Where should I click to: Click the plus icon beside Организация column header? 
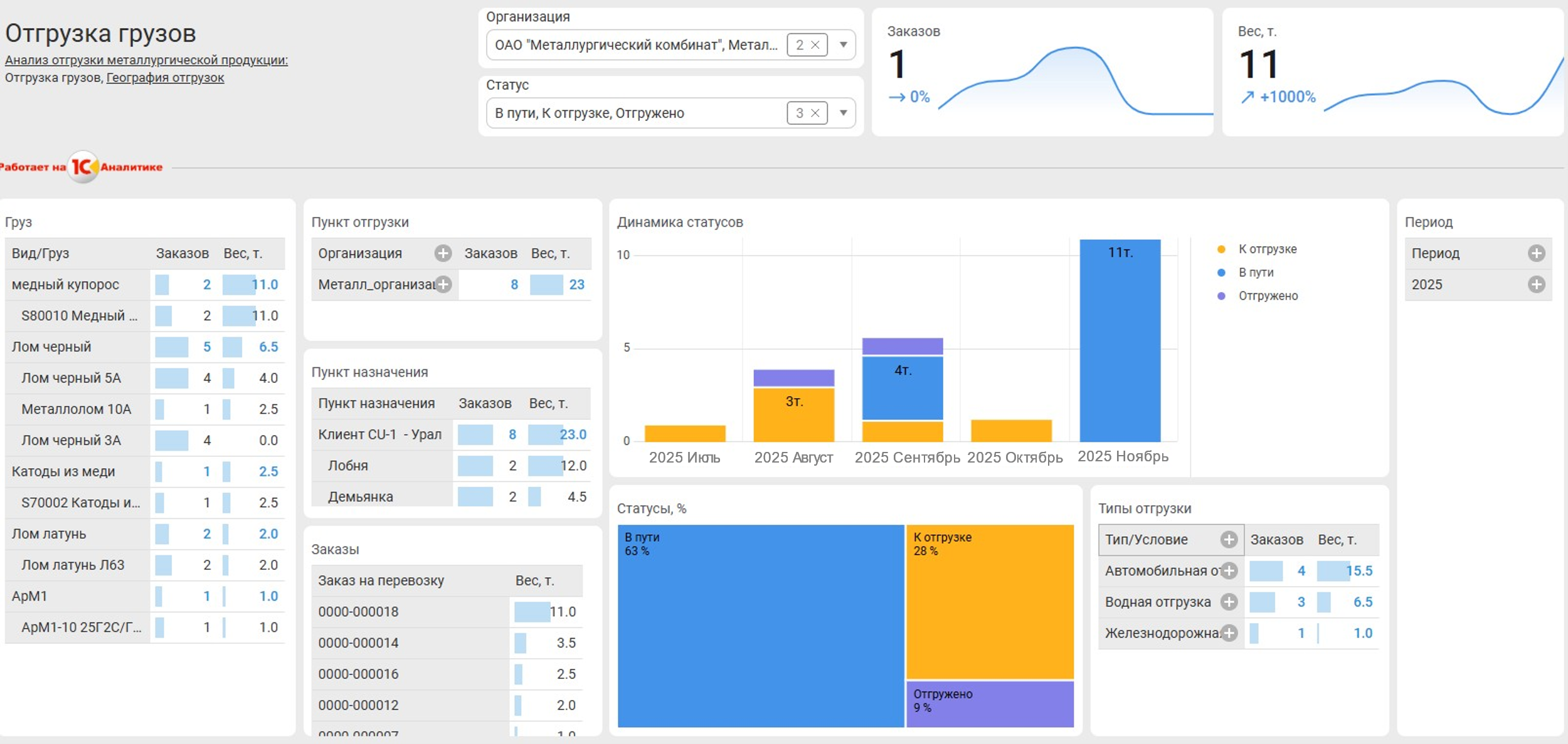(x=443, y=253)
